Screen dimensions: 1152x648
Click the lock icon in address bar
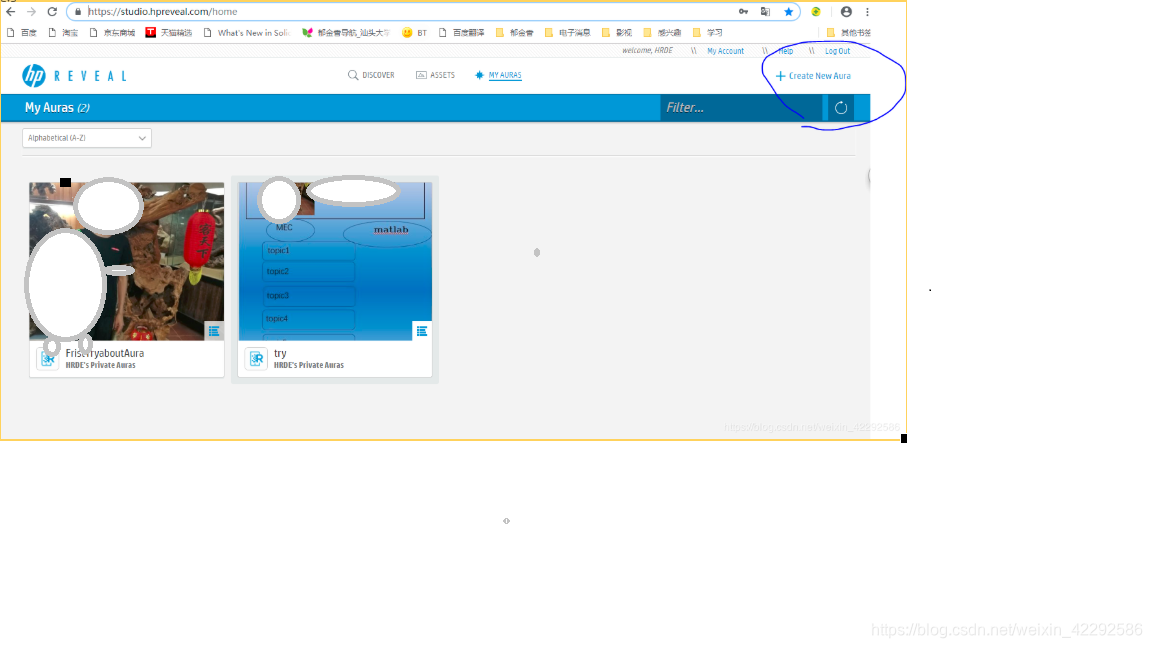click(78, 12)
